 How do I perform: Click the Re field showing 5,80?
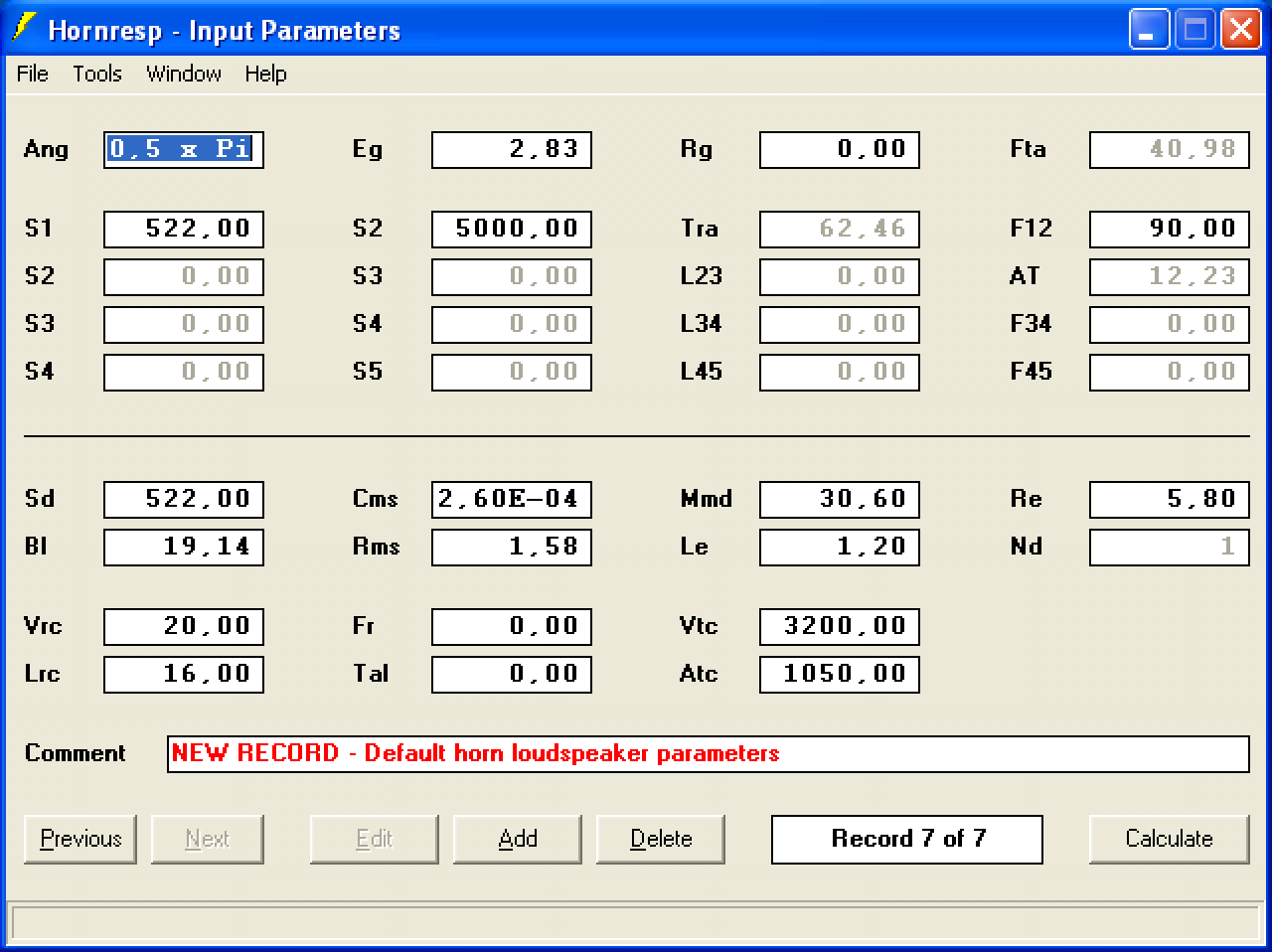point(1170,499)
